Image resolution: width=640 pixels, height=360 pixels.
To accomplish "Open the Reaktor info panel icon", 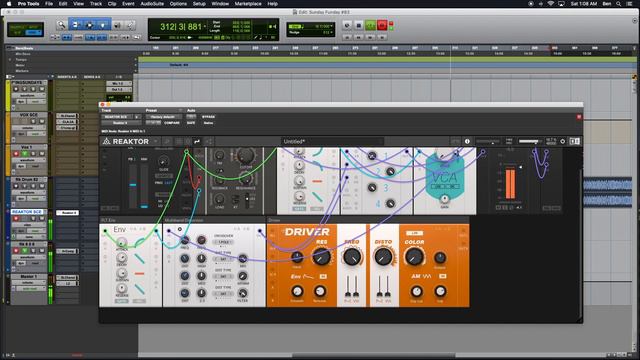I will pyautogui.click(x=467, y=141).
